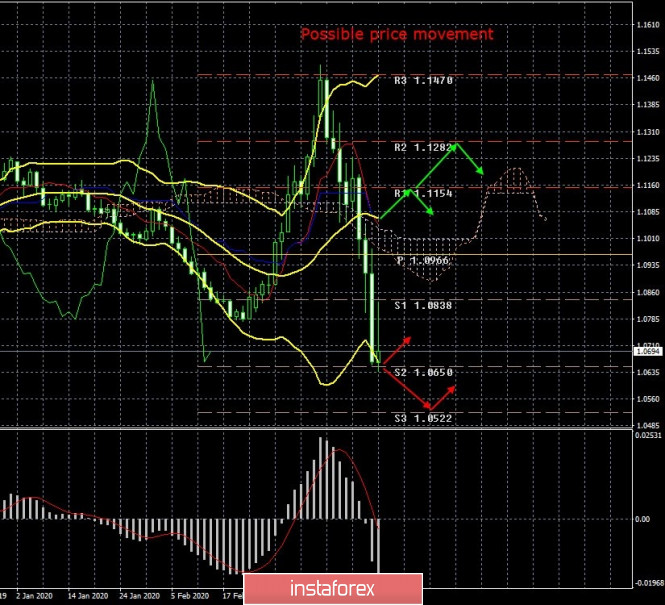This screenshot has height=605, width=665.
Task: Click the 1.0485 price axis value
Action: [648, 425]
